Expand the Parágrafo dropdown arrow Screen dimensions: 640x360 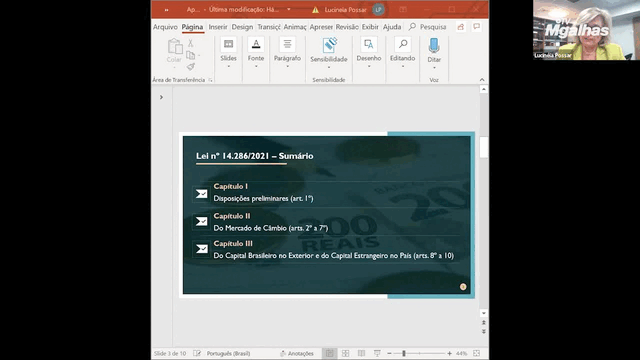tap(287, 66)
